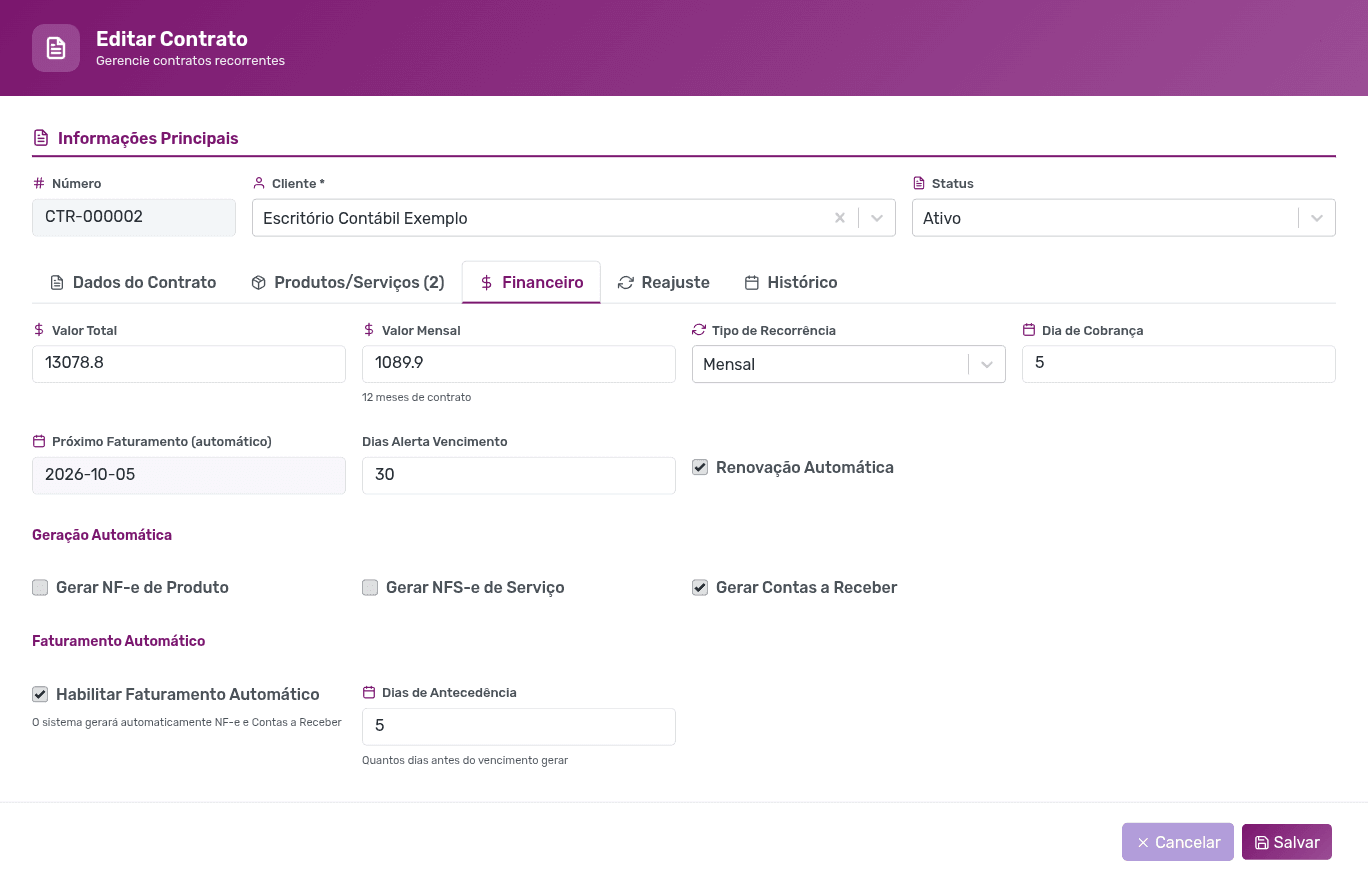Switch to Dados do Contrato tab
The height and width of the screenshot is (876, 1368).
tap(133, 282)
